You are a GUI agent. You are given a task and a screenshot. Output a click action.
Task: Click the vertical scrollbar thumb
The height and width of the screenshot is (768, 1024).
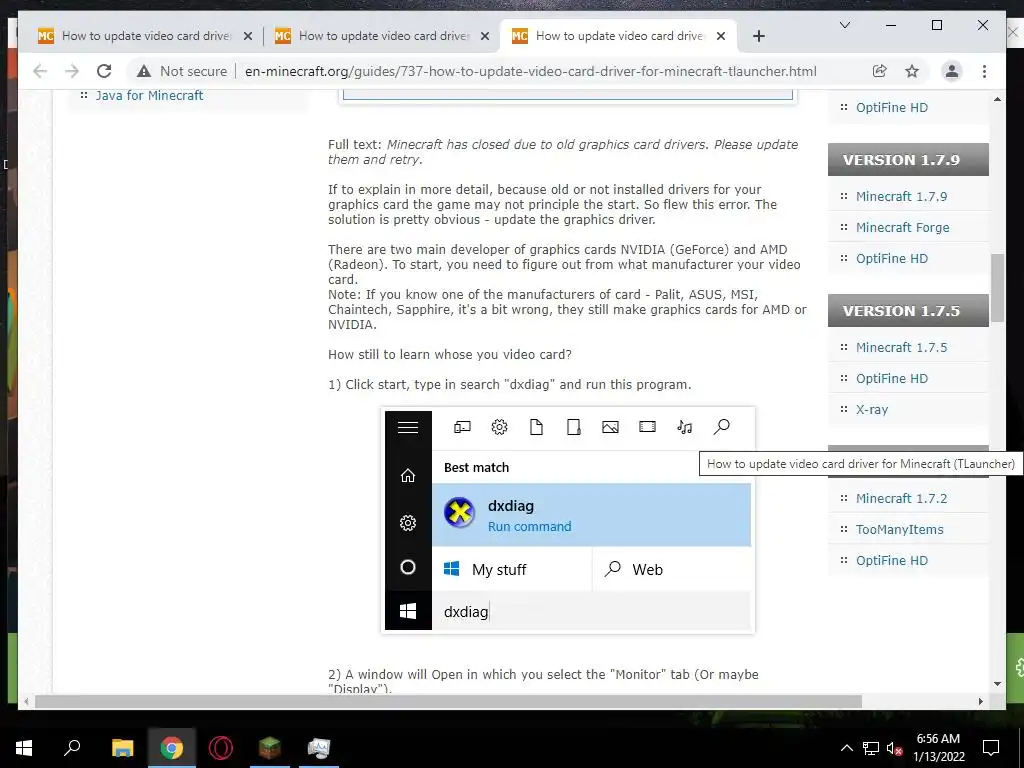click(997, 287)
